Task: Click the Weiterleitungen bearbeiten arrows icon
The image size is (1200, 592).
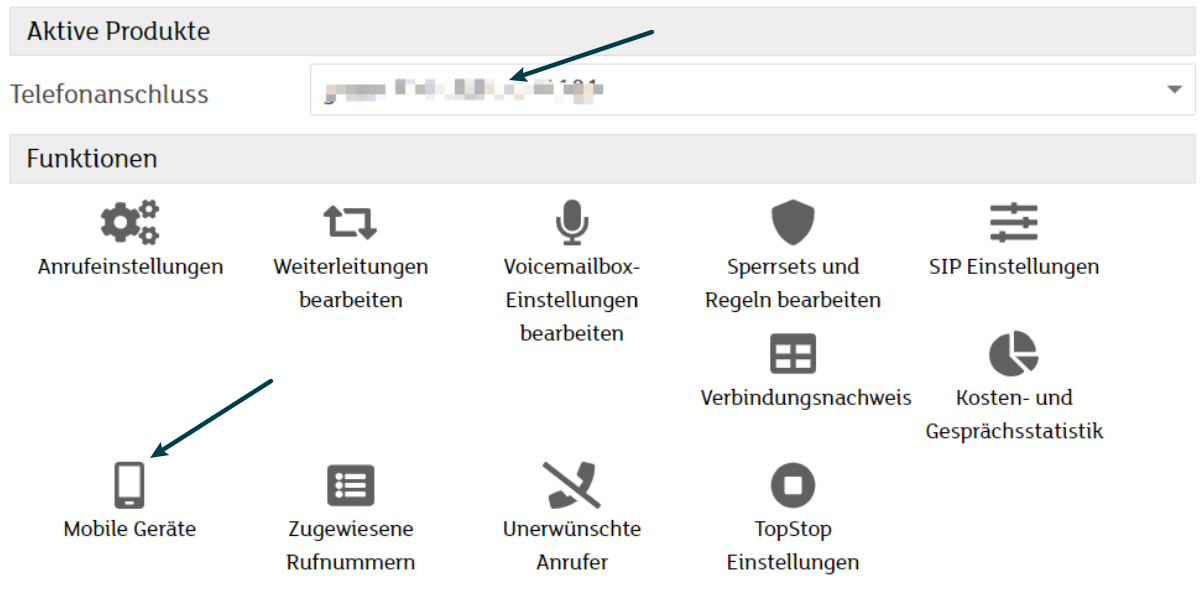Action: tap(350, 222)
